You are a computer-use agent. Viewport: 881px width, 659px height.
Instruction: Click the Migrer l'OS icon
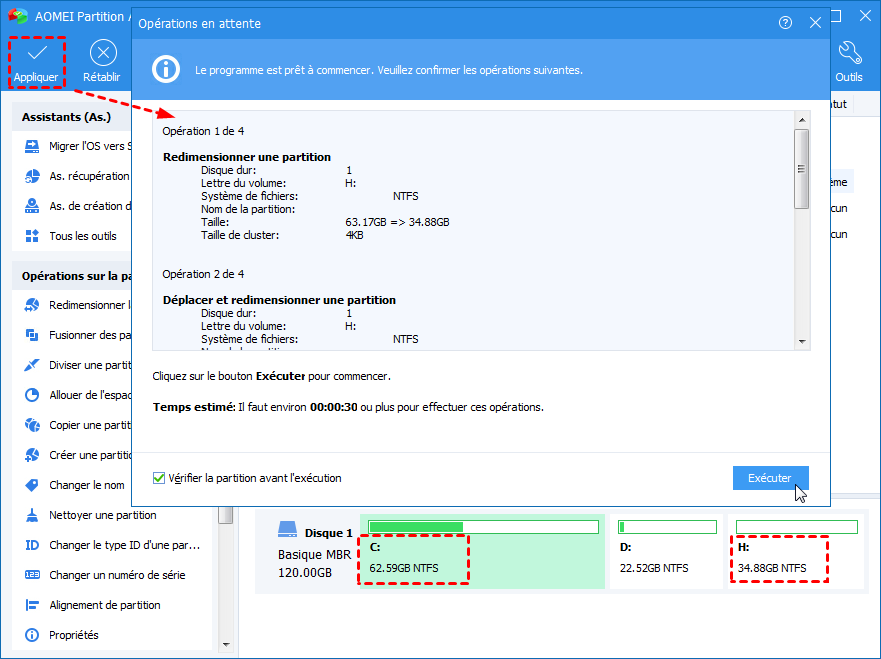(x=32, y=147)
